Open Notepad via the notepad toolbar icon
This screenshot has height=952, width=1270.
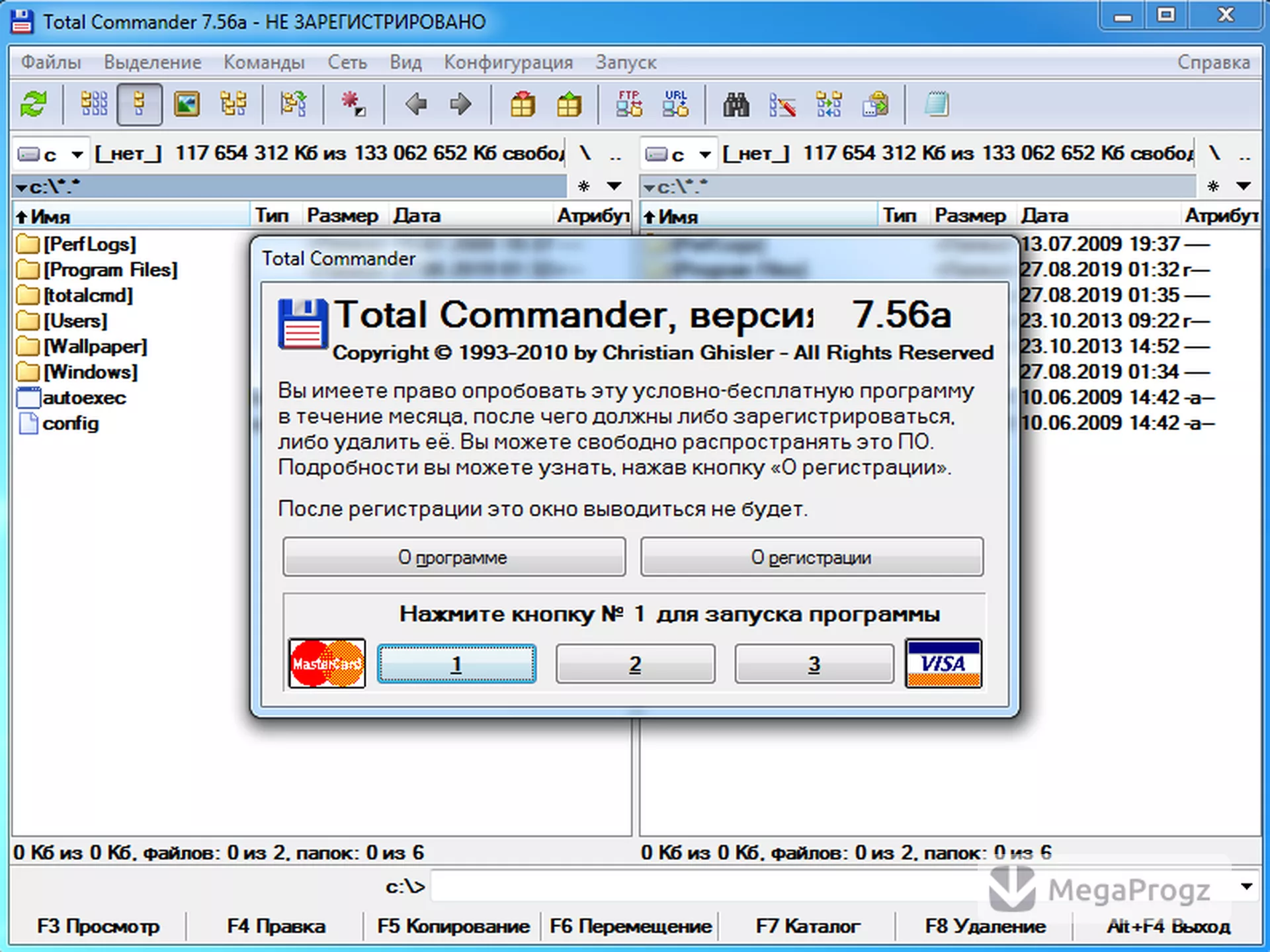pos(937,105)
